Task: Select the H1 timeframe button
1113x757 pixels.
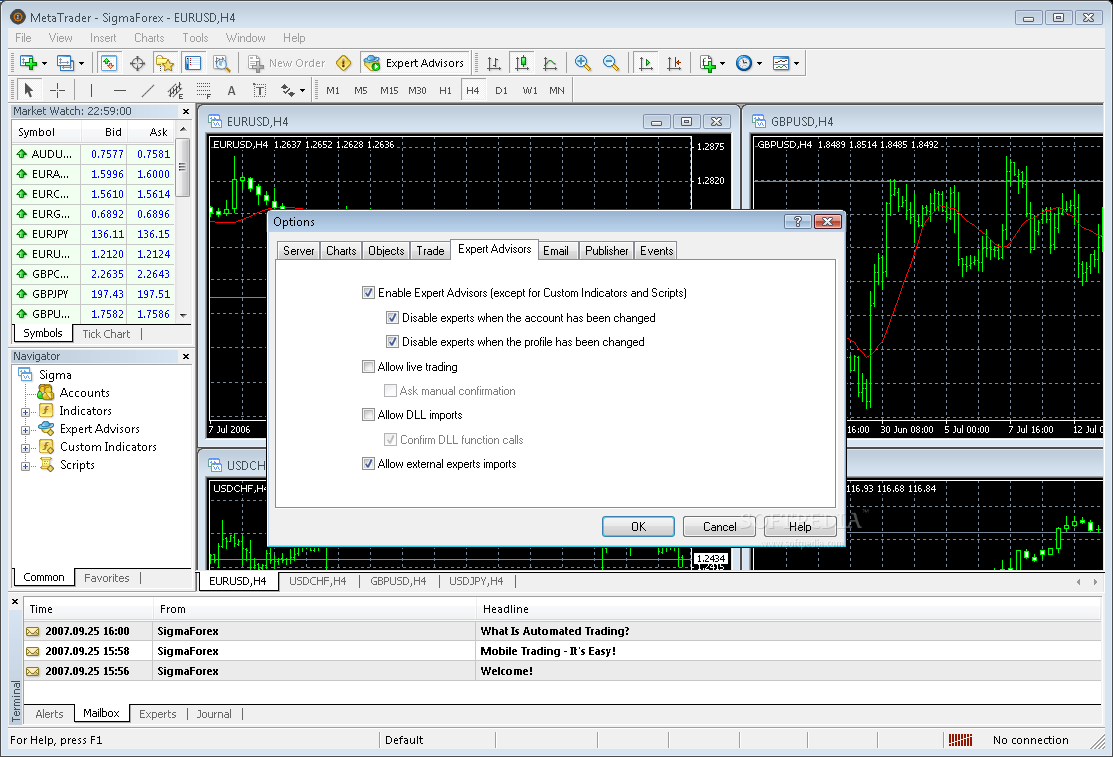Action: [x=445, y=90]
